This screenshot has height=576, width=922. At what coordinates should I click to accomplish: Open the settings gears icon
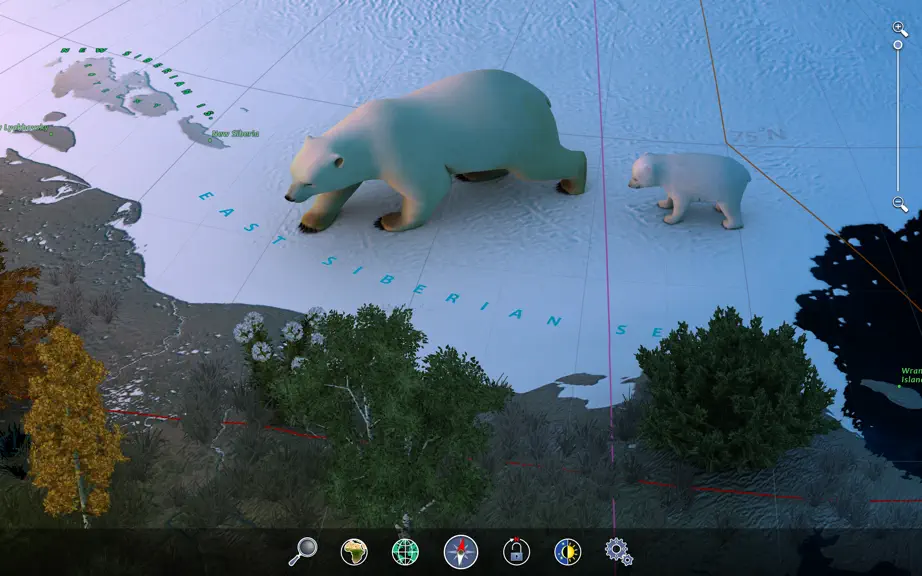pyautogui.click(x=619, y=552)
